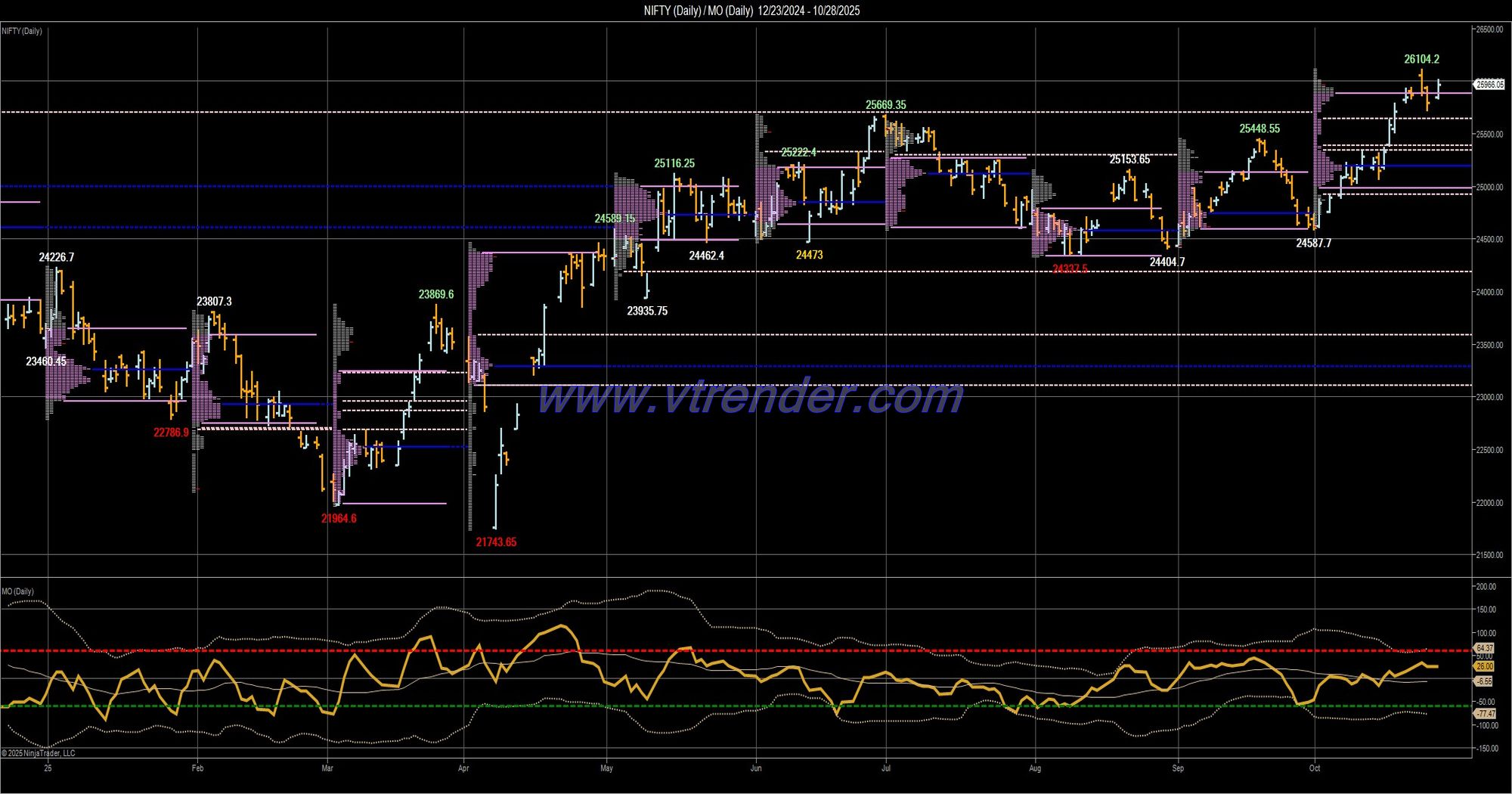Select the Jul label on time axis

pyautogui.click(x=886, y=768)
